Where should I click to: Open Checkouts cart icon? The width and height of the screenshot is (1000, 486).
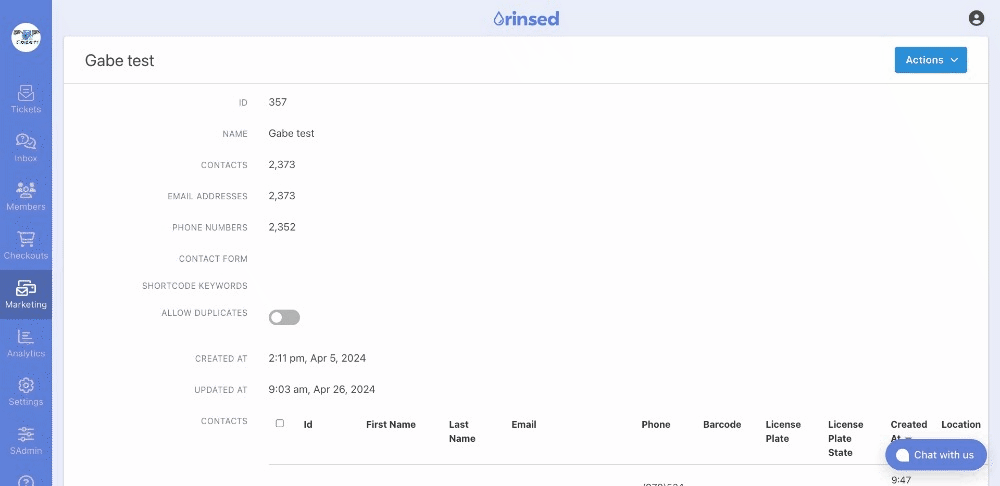pos(26,239)
